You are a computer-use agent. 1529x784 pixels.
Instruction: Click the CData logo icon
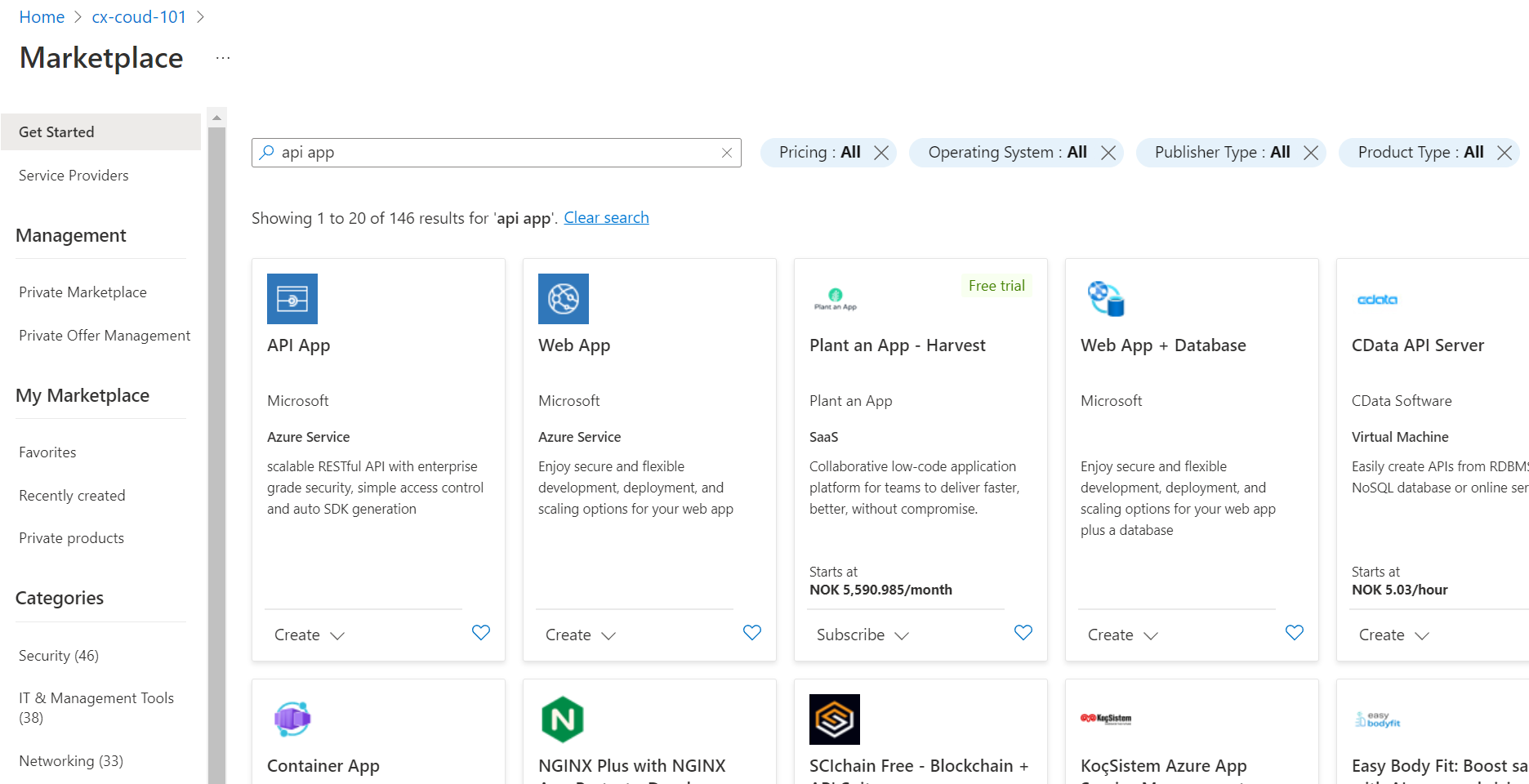1377,300
